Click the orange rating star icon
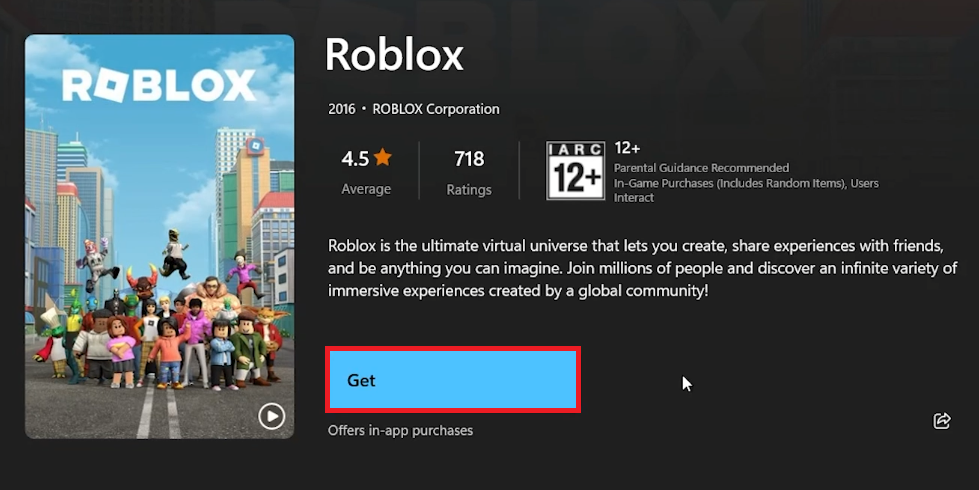 pyautogui.click(x=383, y=158)
